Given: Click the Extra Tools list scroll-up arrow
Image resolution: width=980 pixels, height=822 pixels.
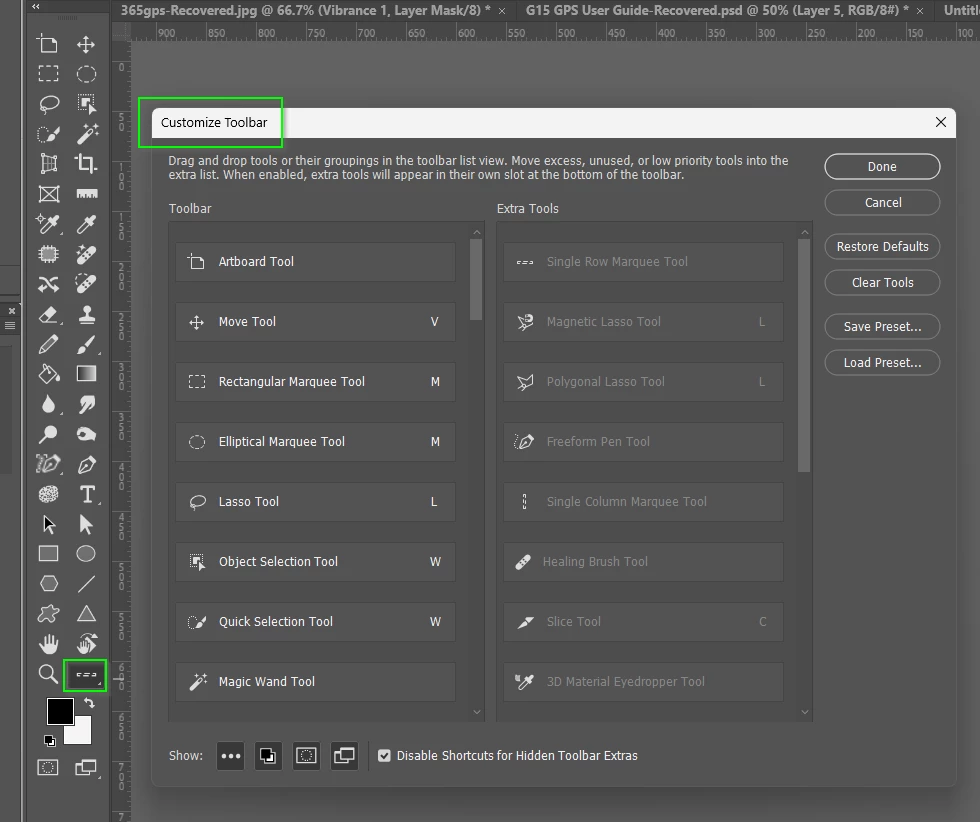Looking at the screenshot, I should pyautogui.click(x=805, y=232).
